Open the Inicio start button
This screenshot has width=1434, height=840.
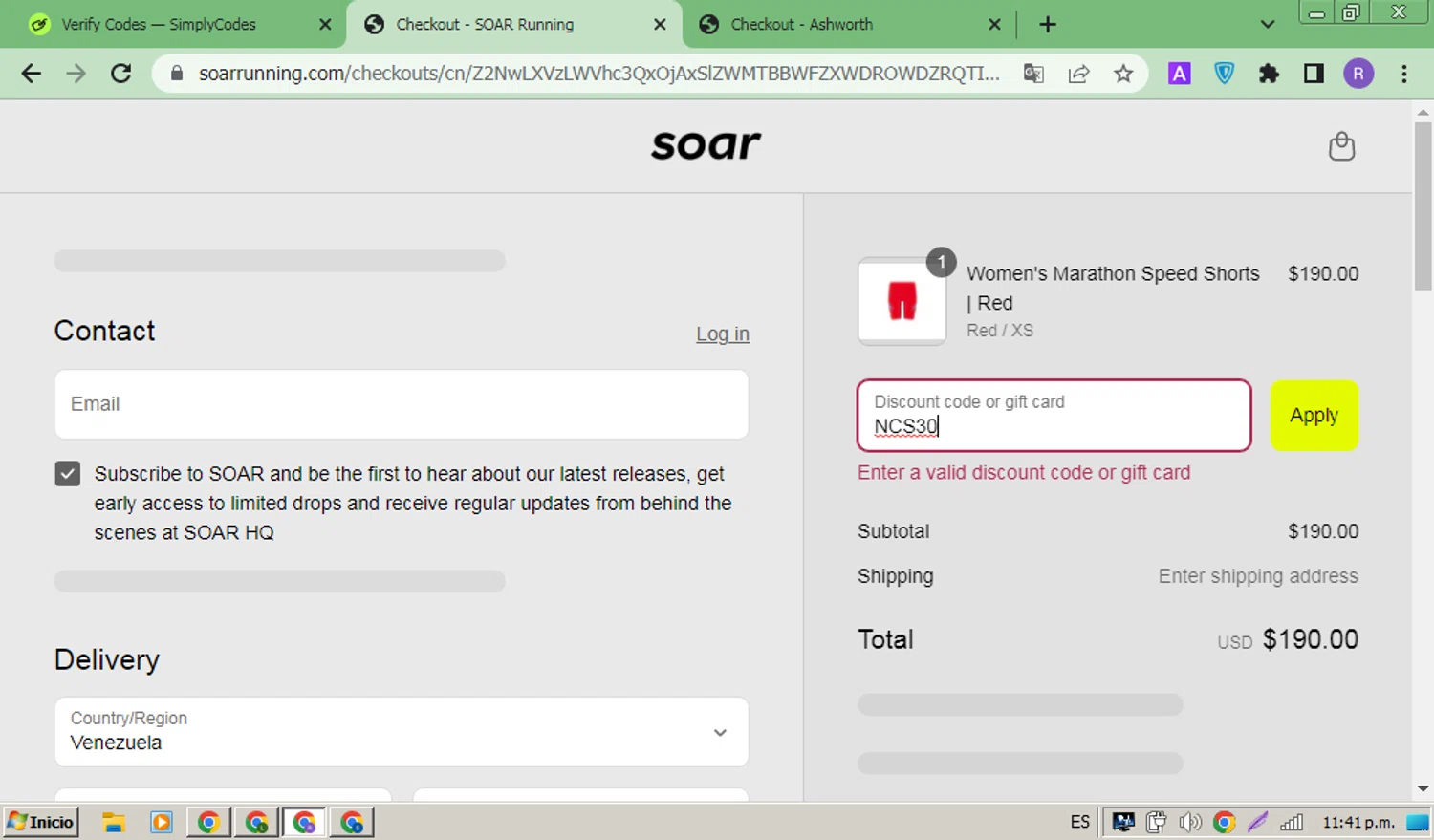tap(41, 822)
